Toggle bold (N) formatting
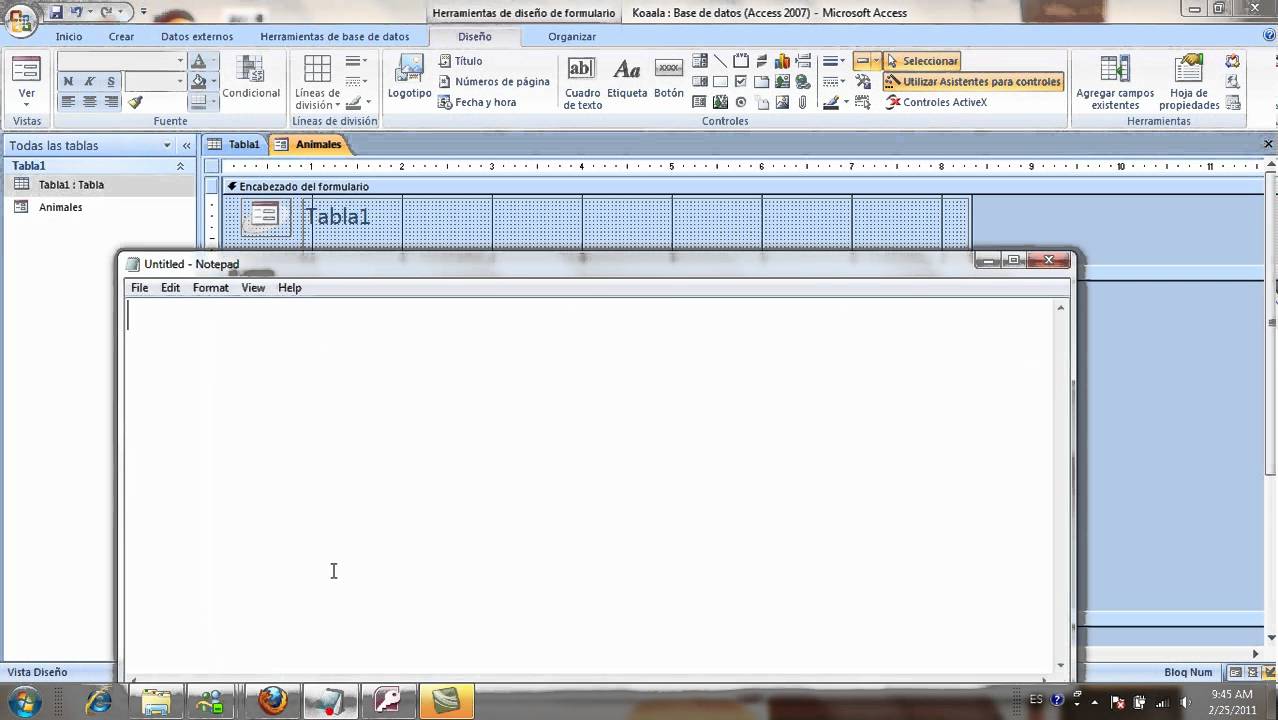This screenshot has width=1278, height=720. [x=68, y=82]
